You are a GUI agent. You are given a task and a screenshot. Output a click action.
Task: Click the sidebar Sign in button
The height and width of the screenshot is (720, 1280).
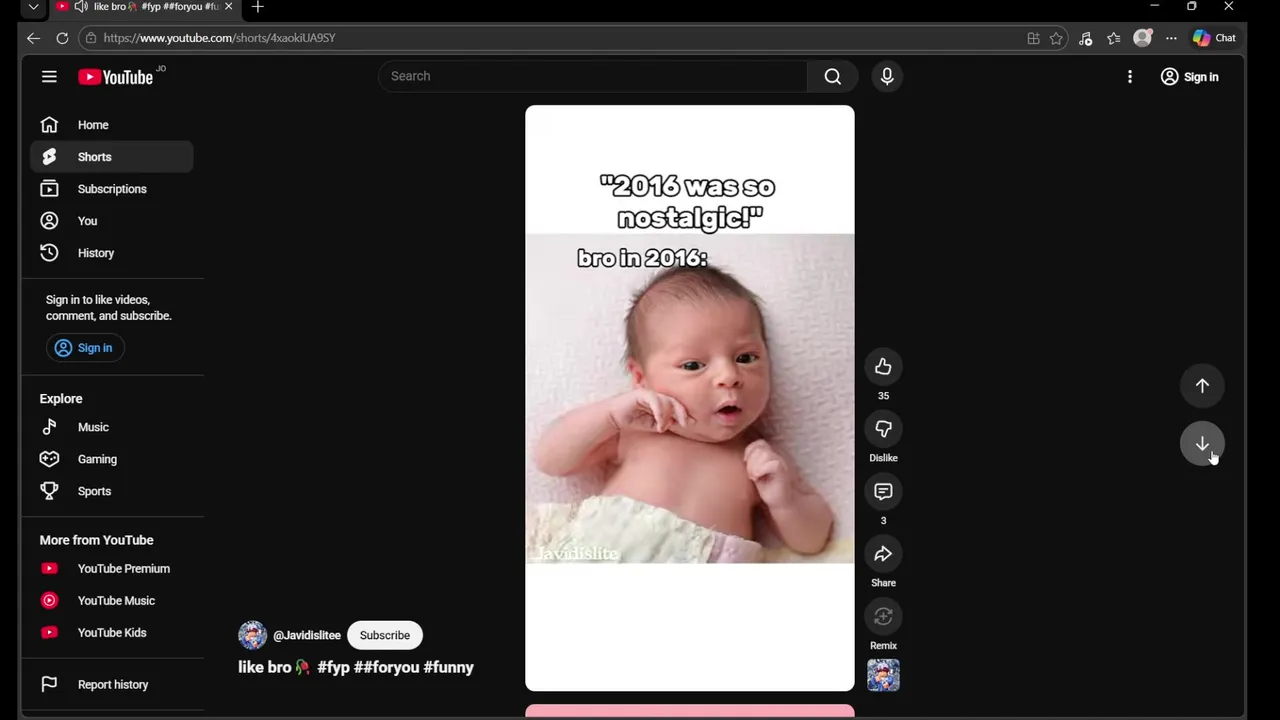pos(84,348)
